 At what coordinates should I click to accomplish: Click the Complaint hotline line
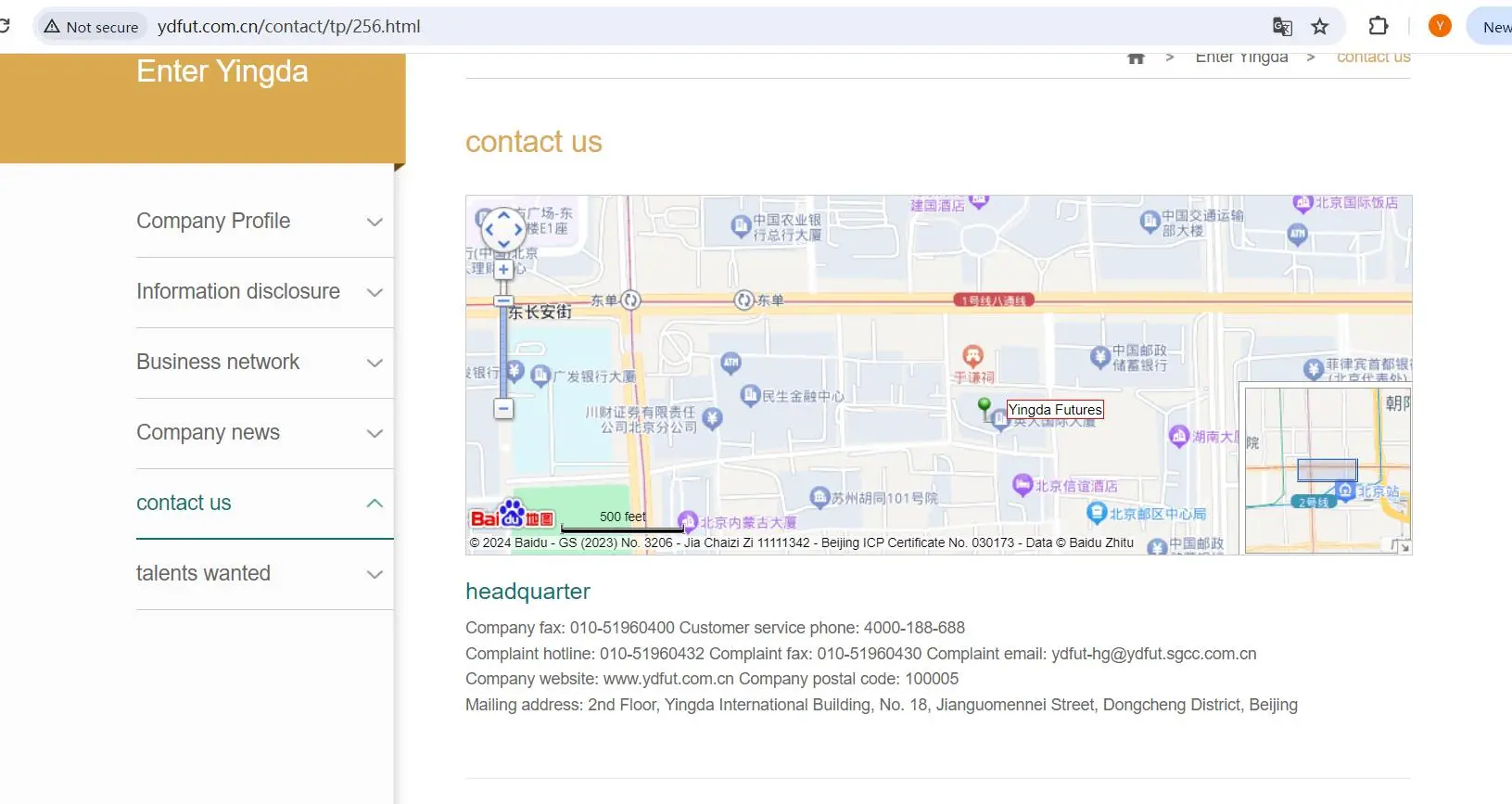(x=860, y=654)
